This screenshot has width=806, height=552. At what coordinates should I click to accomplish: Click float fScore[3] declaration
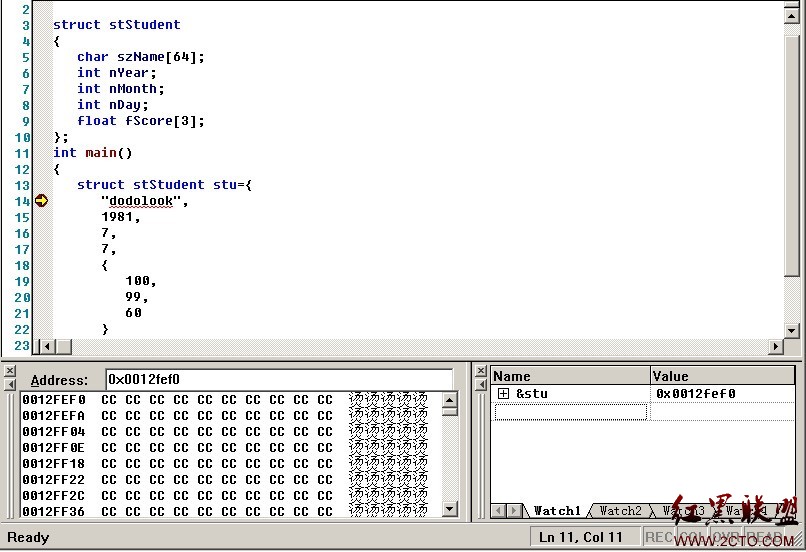point(140,121)
